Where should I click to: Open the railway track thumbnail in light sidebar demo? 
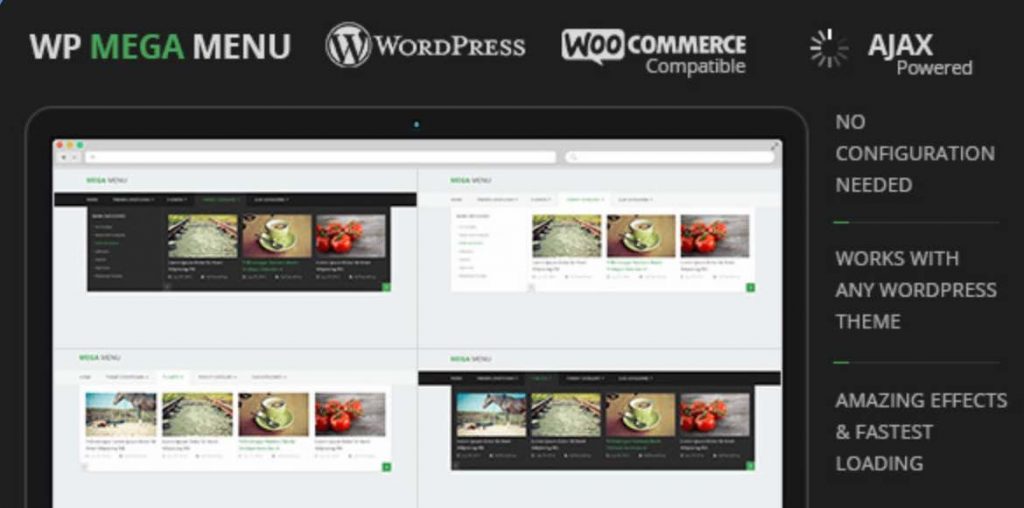[567, 236]
